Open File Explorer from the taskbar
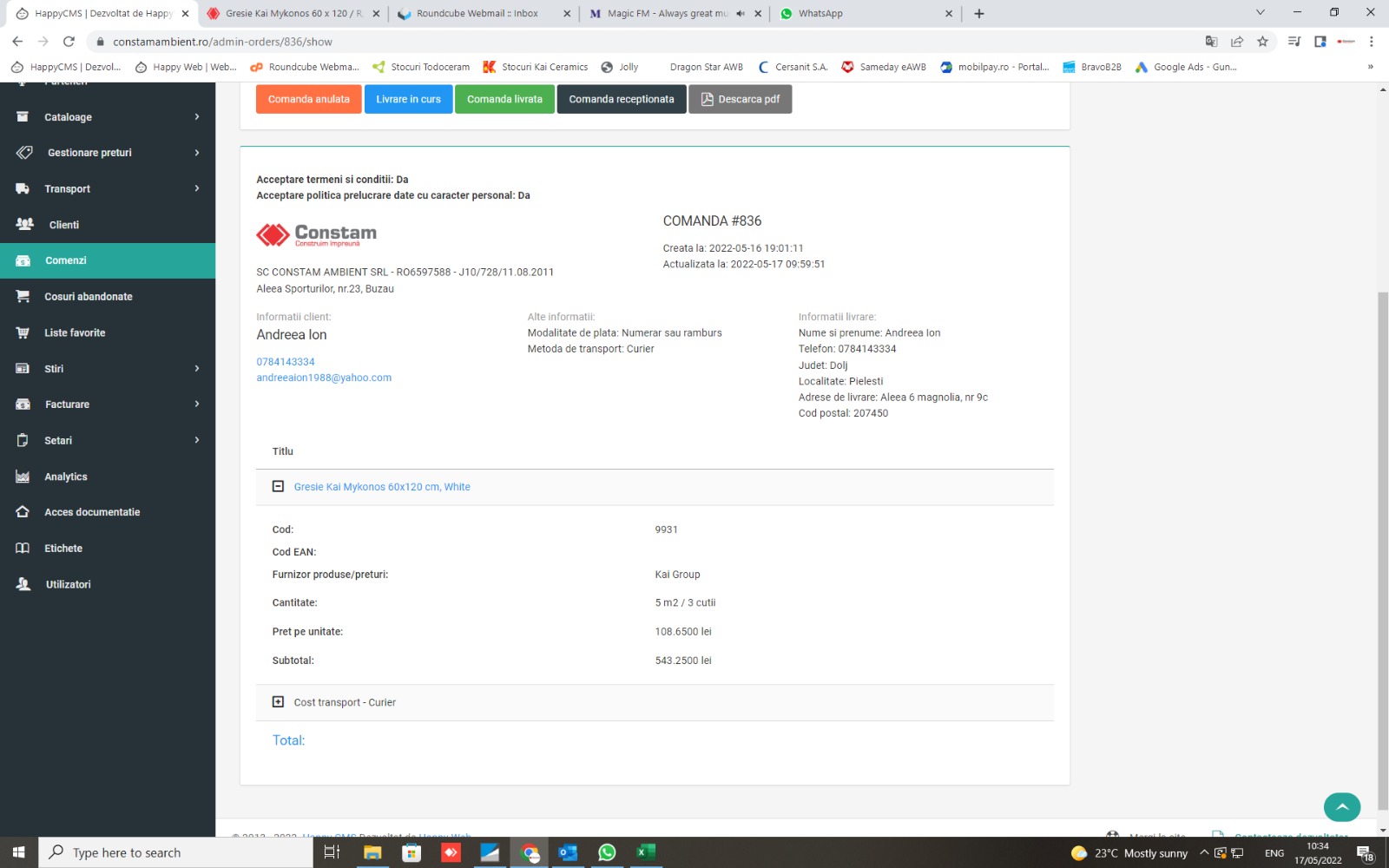Image resolution: width=1389 pixels, height=868 pixels. [372, 852]
